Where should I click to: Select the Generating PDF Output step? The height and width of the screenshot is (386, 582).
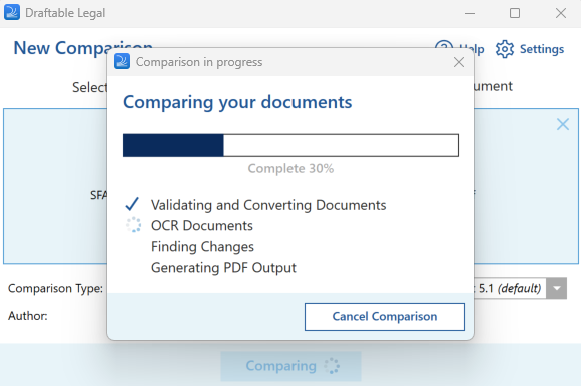[224, 268]
